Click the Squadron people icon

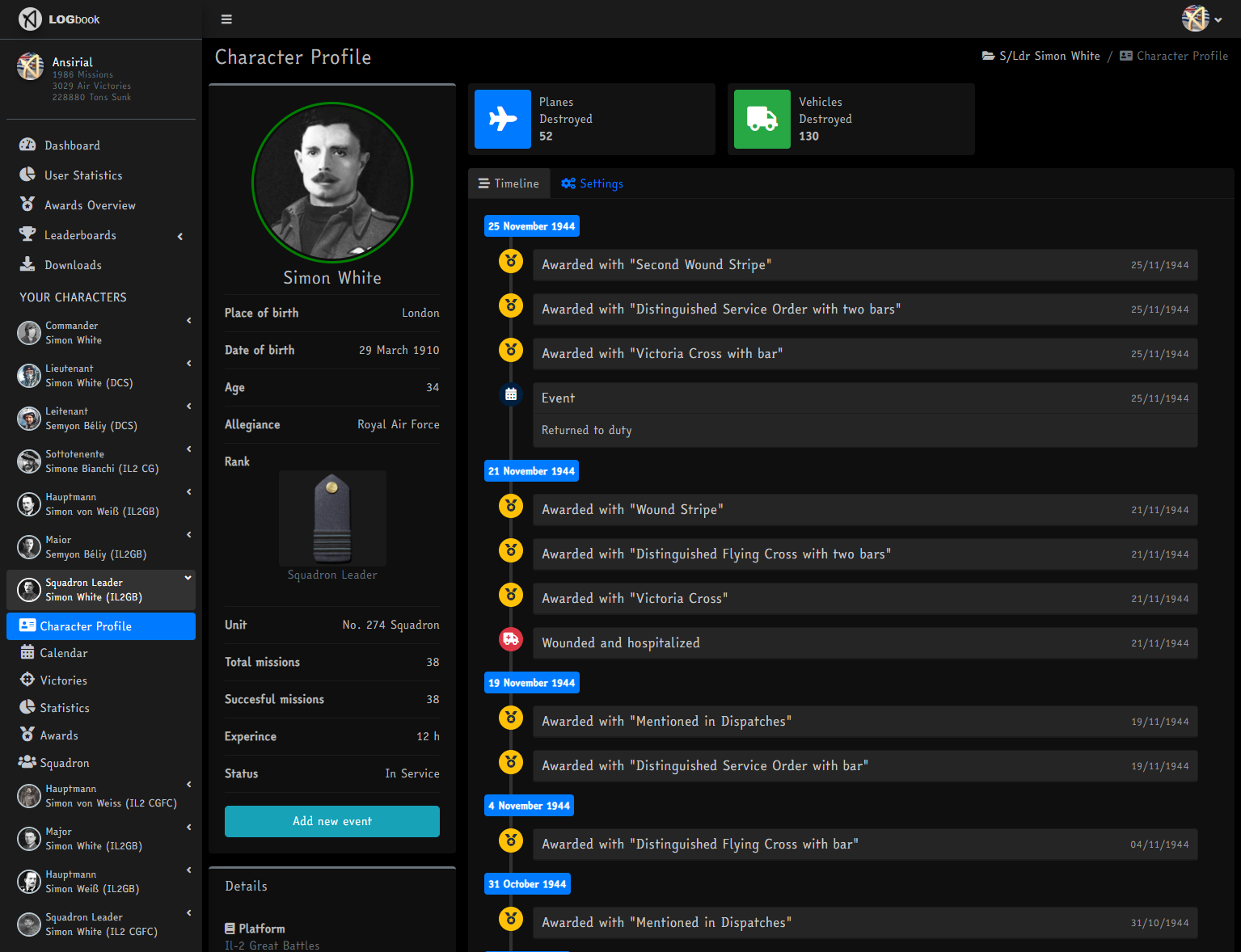(x=27, y=762)
